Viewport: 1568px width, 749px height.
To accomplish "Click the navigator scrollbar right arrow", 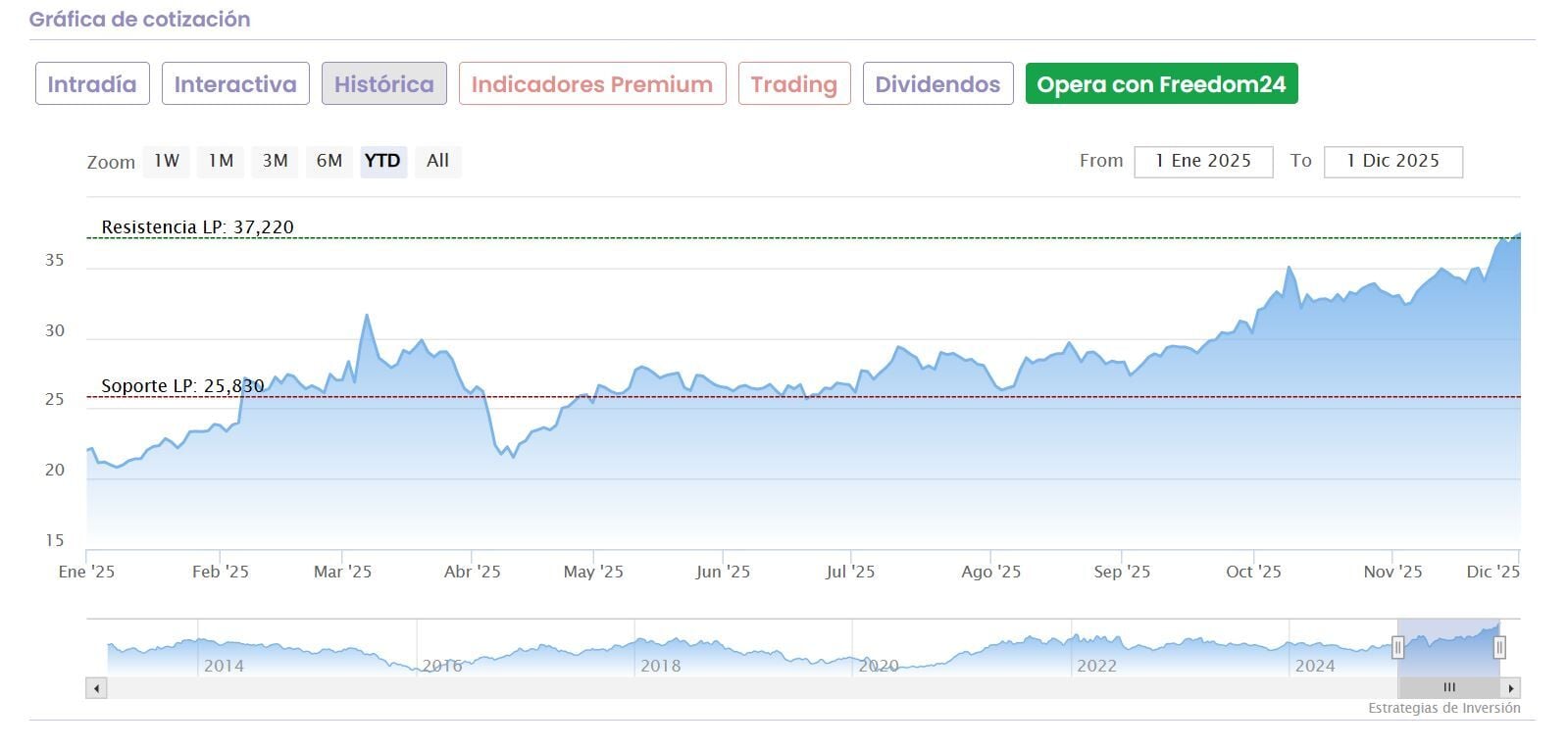I will (x=1511, y=688).
